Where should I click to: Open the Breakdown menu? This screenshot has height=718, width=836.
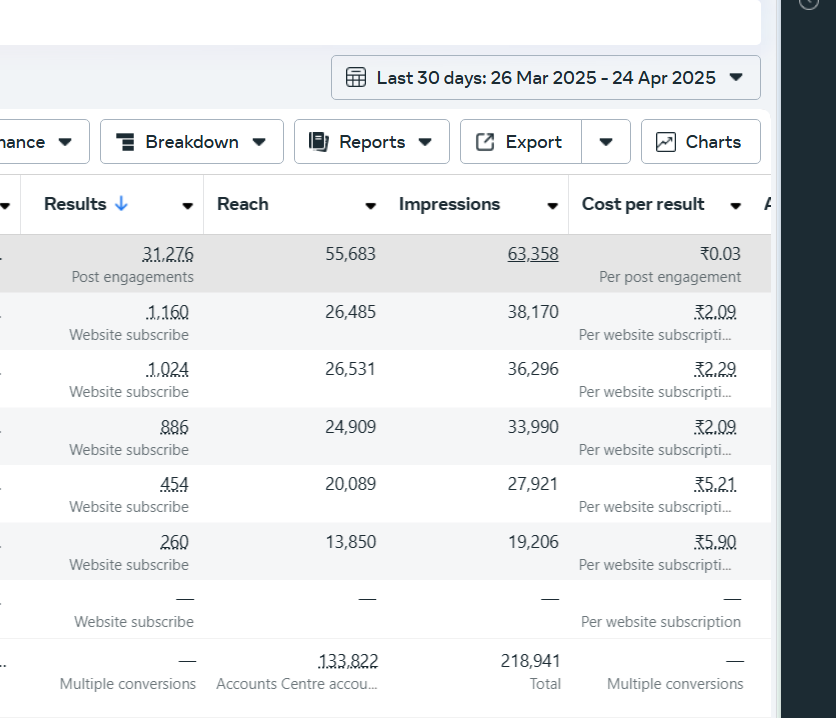(x=191, y=142)
